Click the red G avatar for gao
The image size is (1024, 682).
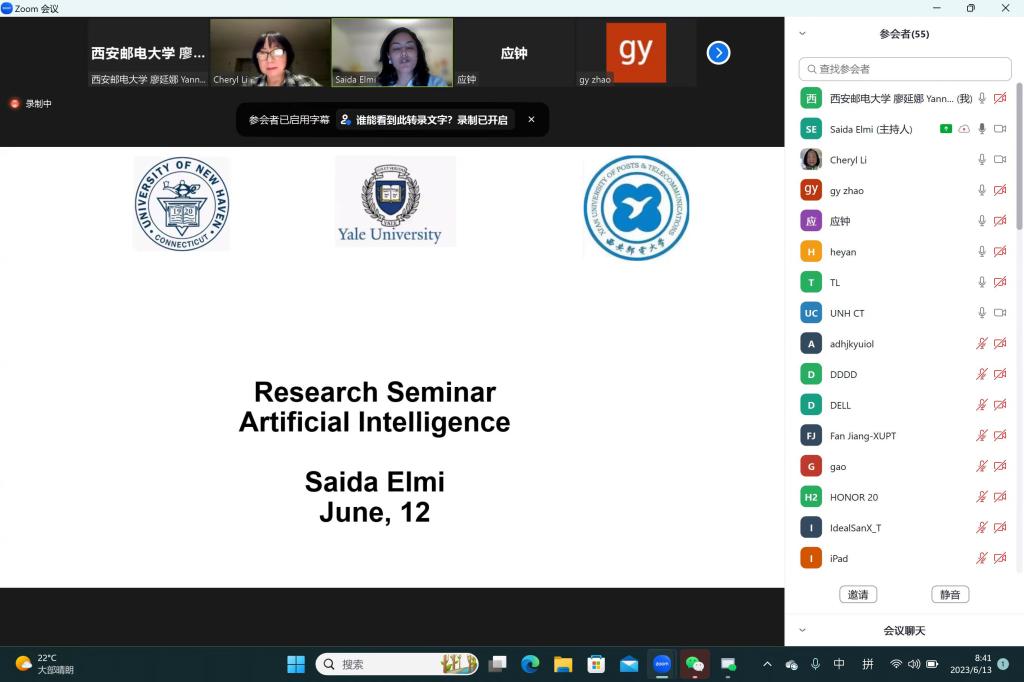(x=811, y=466)
